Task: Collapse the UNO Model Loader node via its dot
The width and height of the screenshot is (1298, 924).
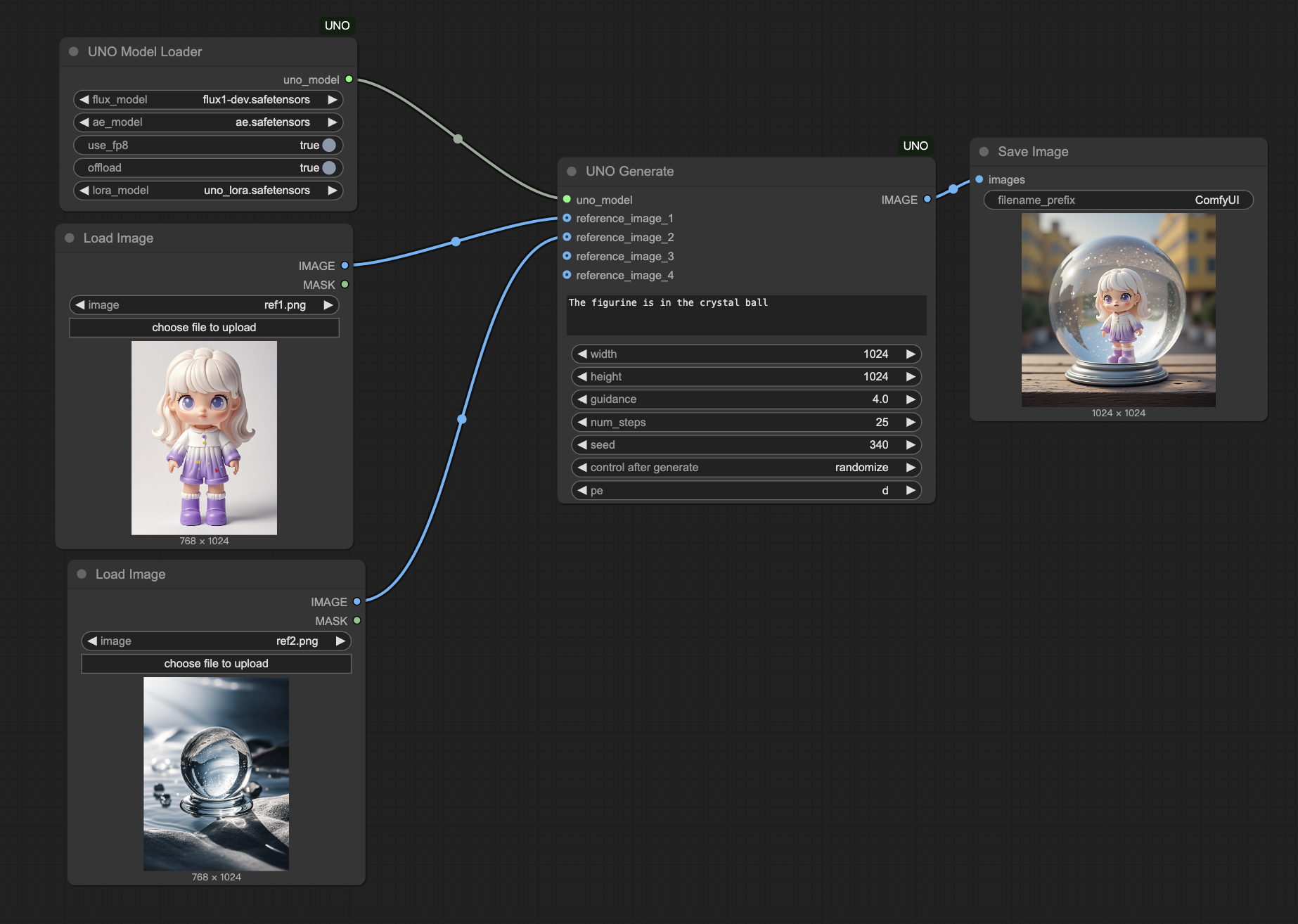Action: point(74,51)
